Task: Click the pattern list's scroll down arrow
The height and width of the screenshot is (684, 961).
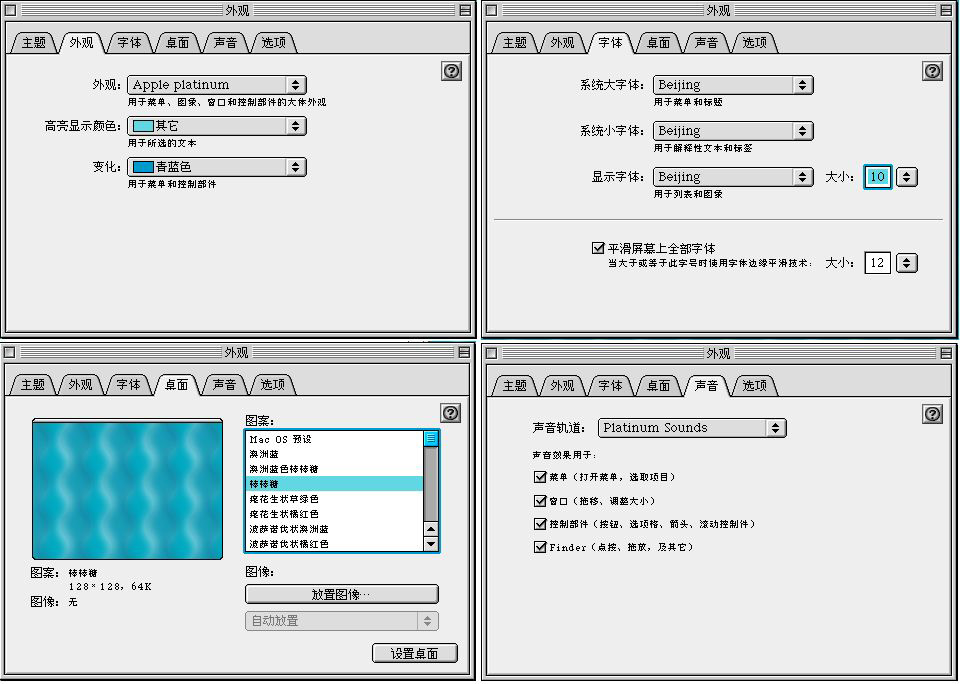Action: (x=431, y=544)
